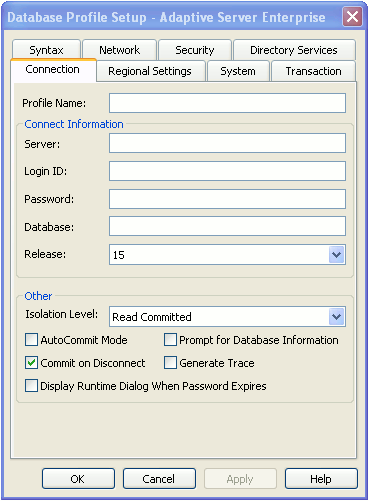Click the Read Committed combo box
The width and height of the screenshot is (369, 501).
point(227,317)
